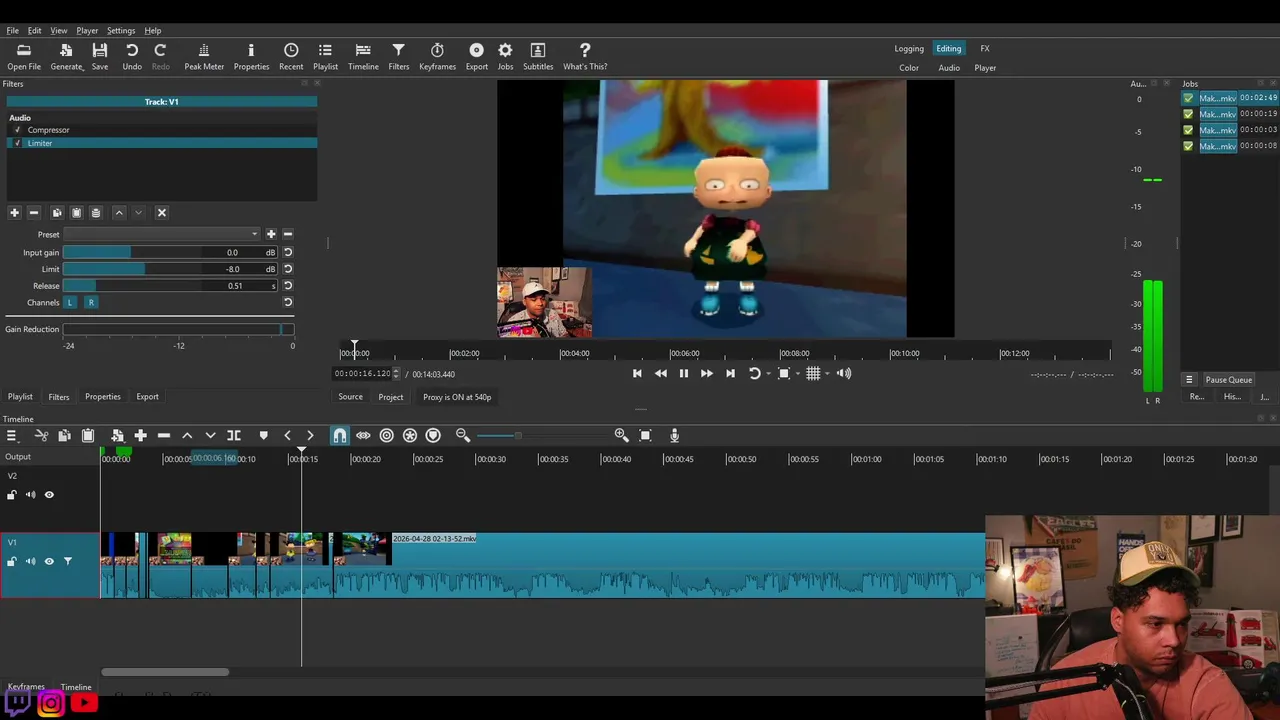Switch to Playlist tab

20,397
